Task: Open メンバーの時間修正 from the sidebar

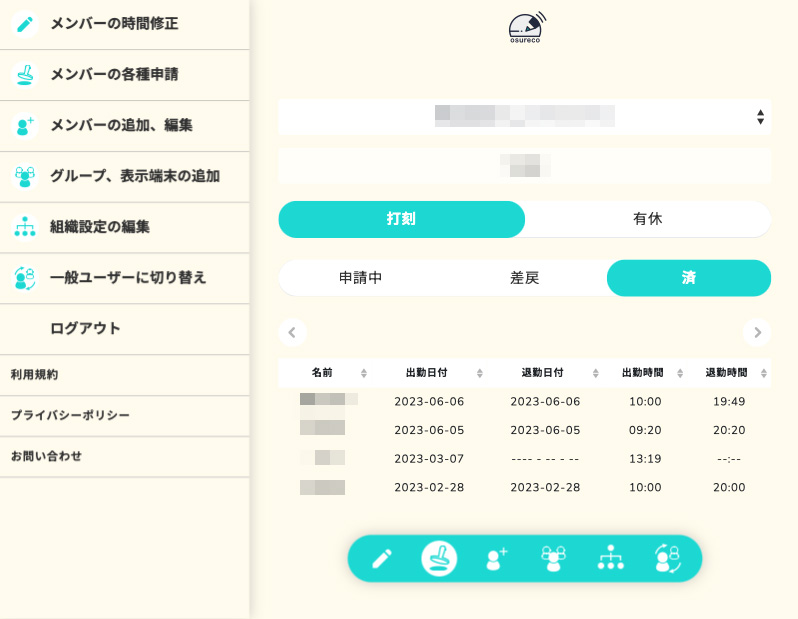Action: tap(114, 24)
